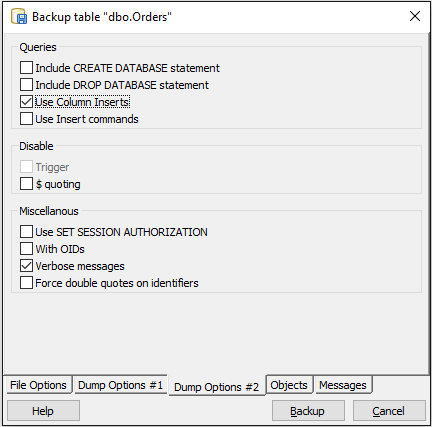Cancel the backup dialog
432x427 pixels.
click(389, 411)
